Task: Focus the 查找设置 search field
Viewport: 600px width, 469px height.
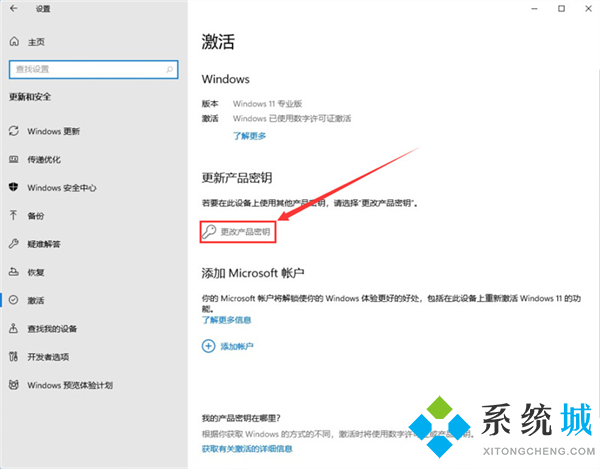Action: 93,69
